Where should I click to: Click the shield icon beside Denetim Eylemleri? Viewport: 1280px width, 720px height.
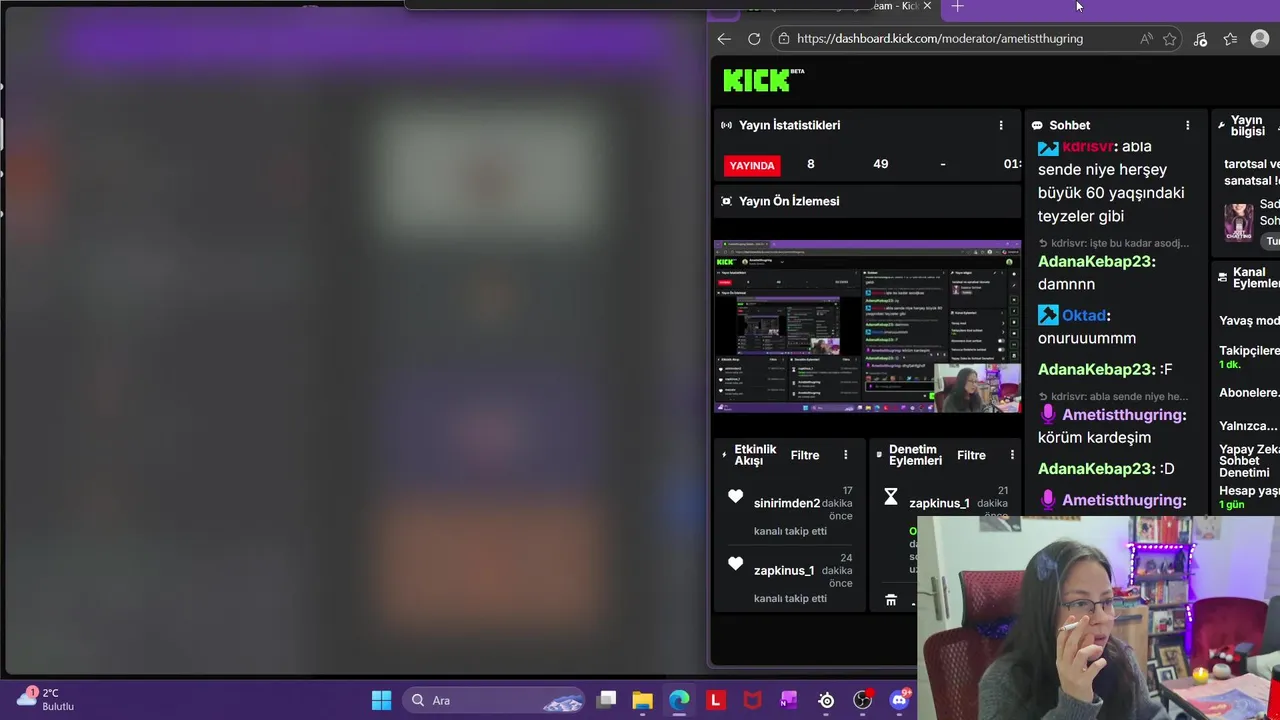click(880, 455)
